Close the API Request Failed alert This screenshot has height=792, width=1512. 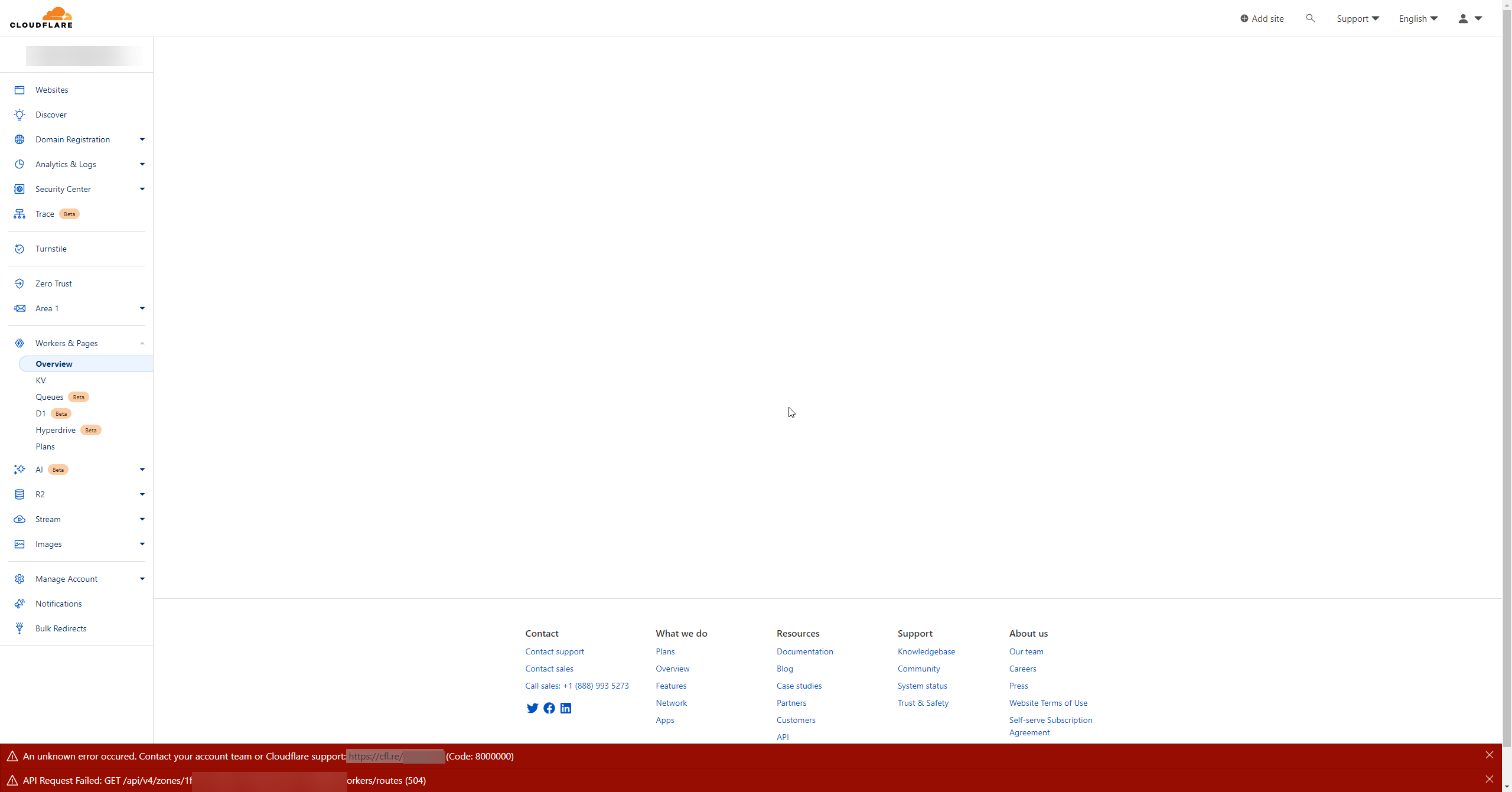(1489, 779)
